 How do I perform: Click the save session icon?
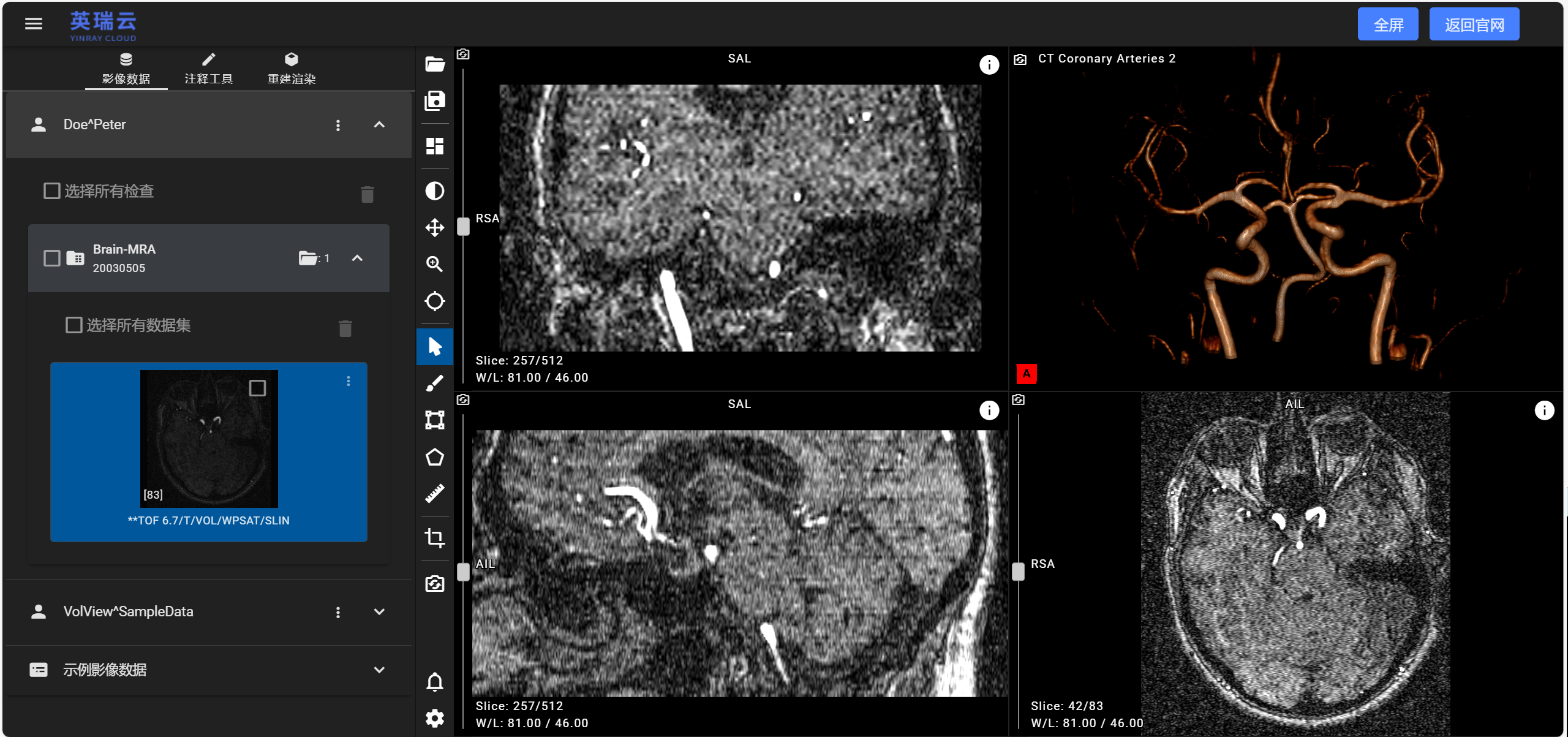[x=435, y=101]
